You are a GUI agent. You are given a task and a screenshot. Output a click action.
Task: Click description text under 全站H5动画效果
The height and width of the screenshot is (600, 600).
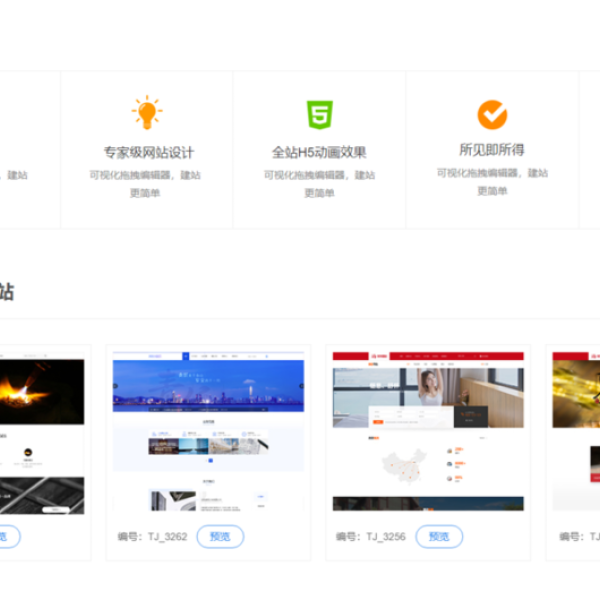coord(319,184)
